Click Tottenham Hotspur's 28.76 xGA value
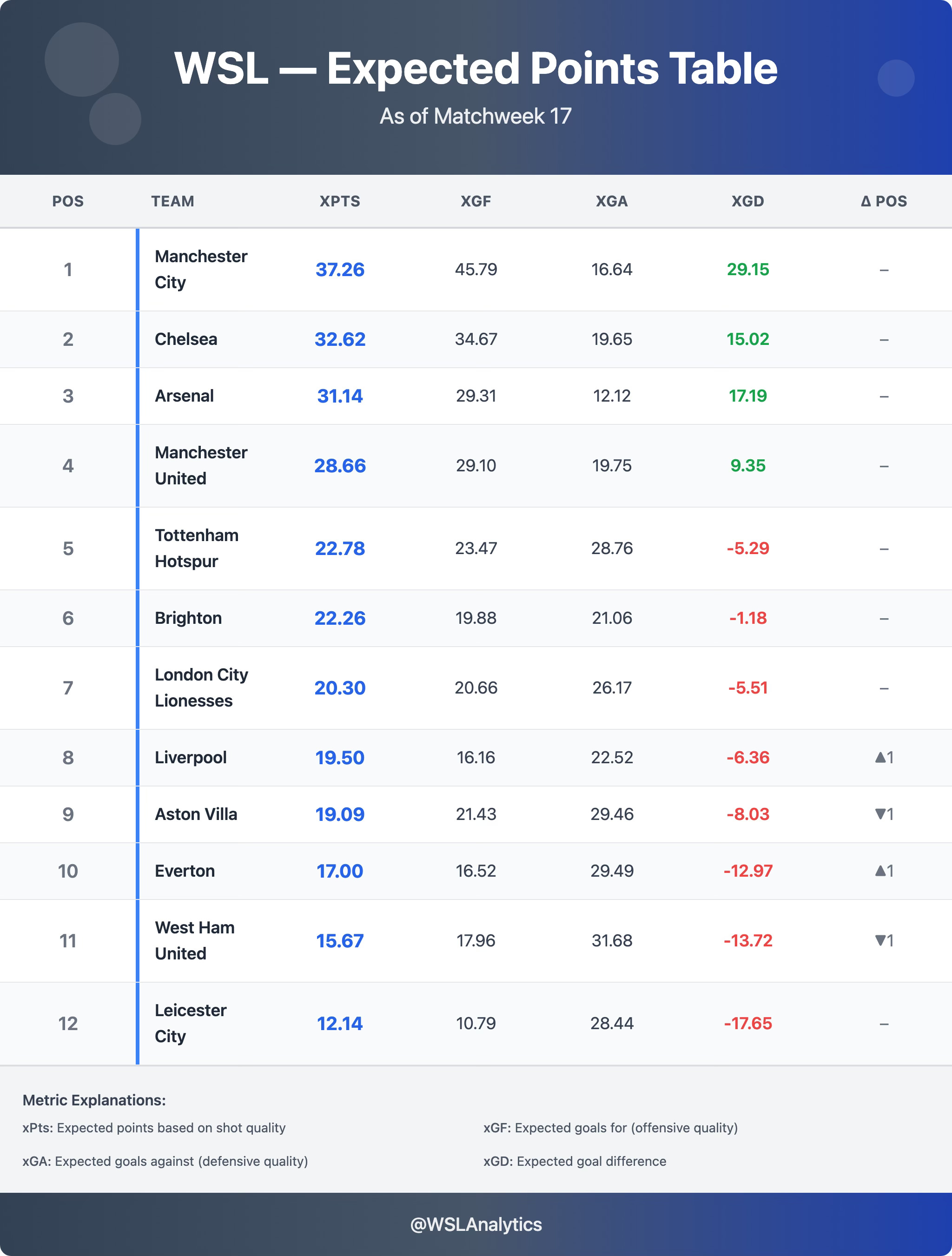The height and width of the screenshot is (1256, 952). tap(611, 549)
